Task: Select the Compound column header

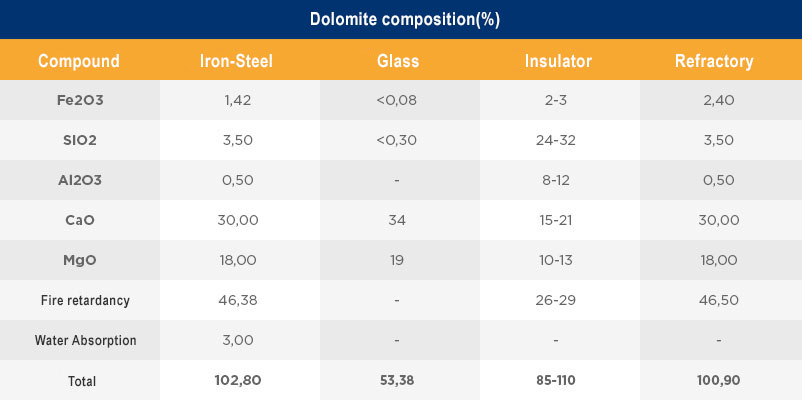Action: [79, 61]
